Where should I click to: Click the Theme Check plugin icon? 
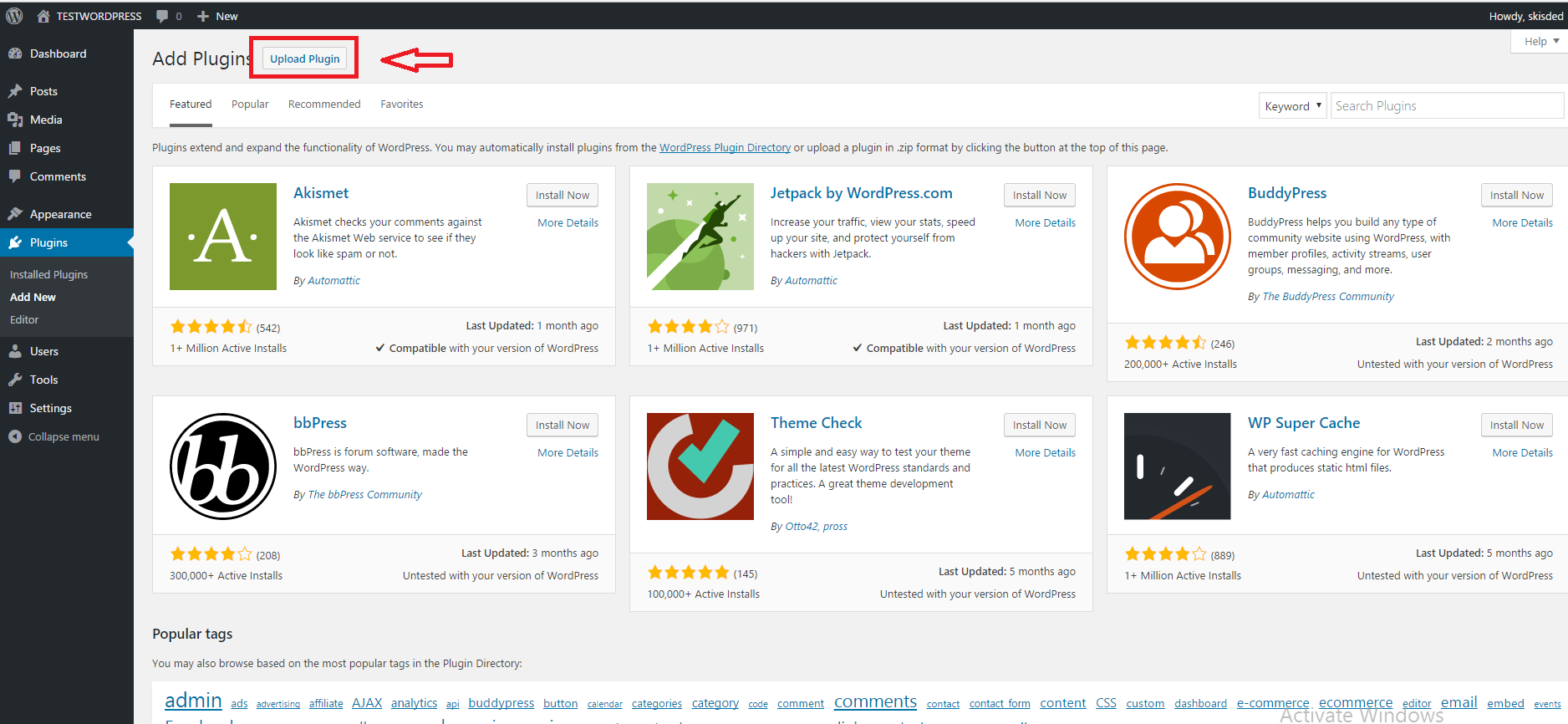point(700,467)
